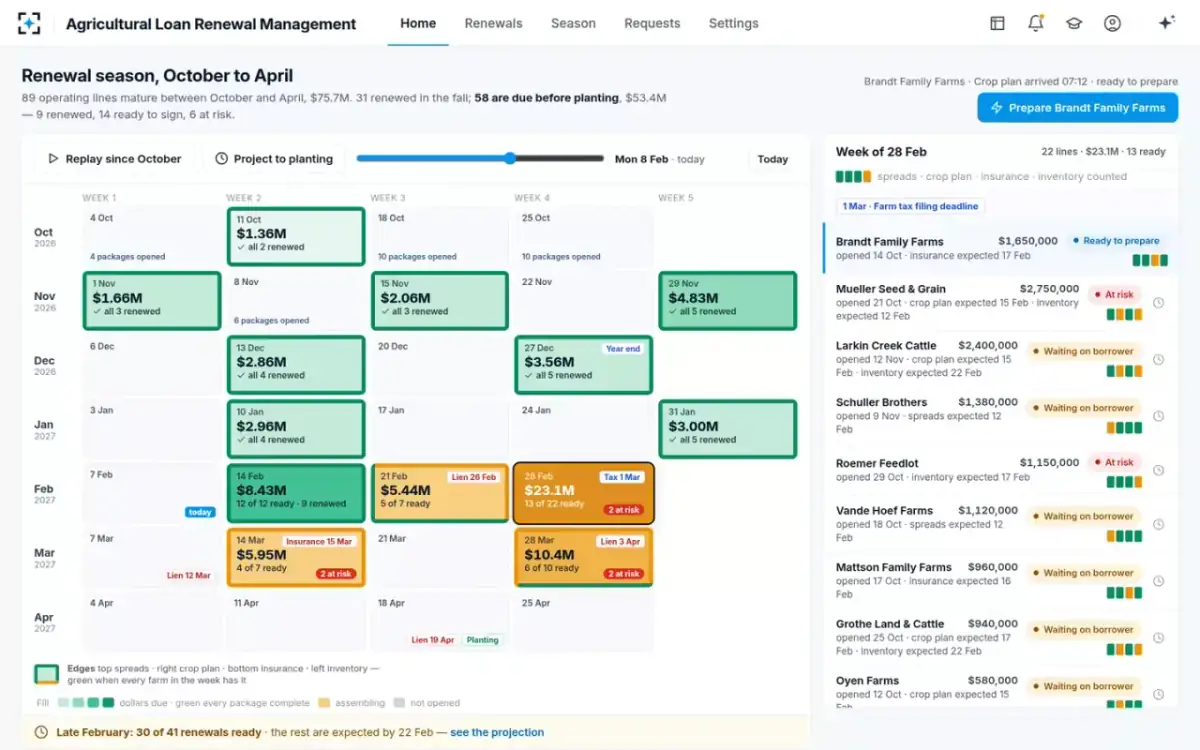Click Prepare Brandt Family Farms button
The height and width of the screenshot is (750, 1200).
point(1077,108)
